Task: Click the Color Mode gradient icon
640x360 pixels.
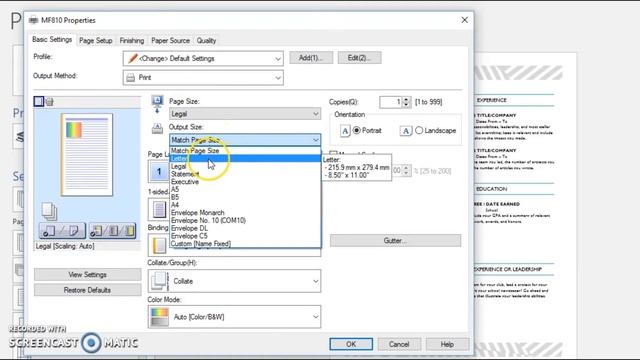Action: click(160, 317)
